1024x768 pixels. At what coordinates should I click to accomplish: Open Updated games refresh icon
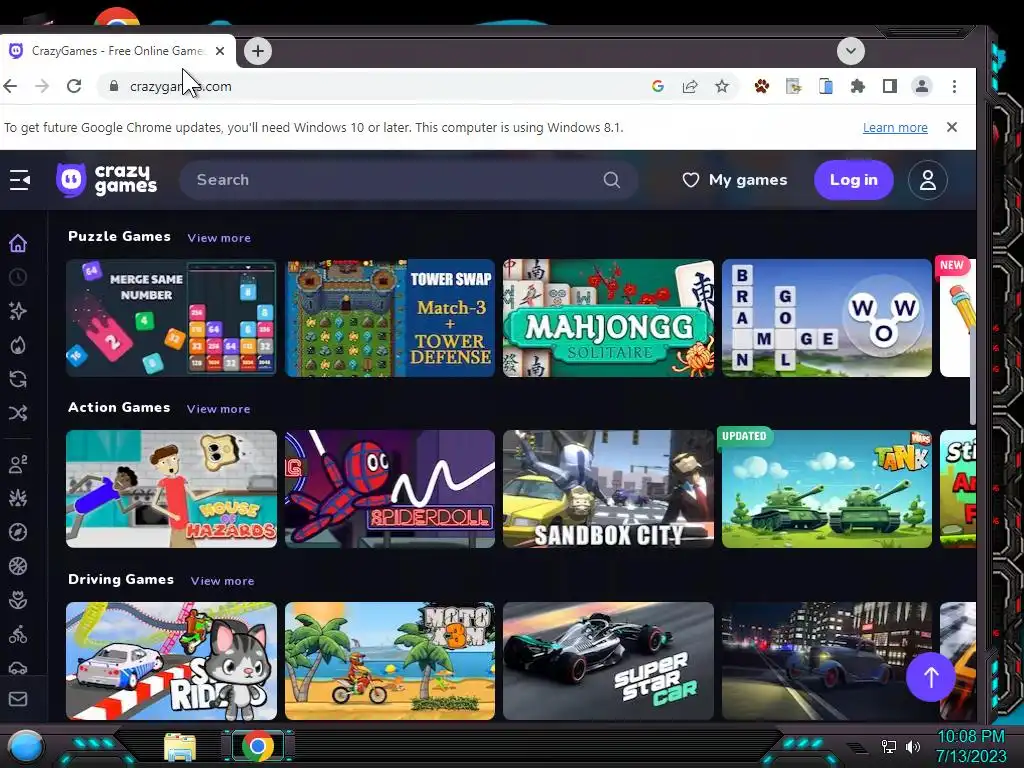click(x=18, y=379)
